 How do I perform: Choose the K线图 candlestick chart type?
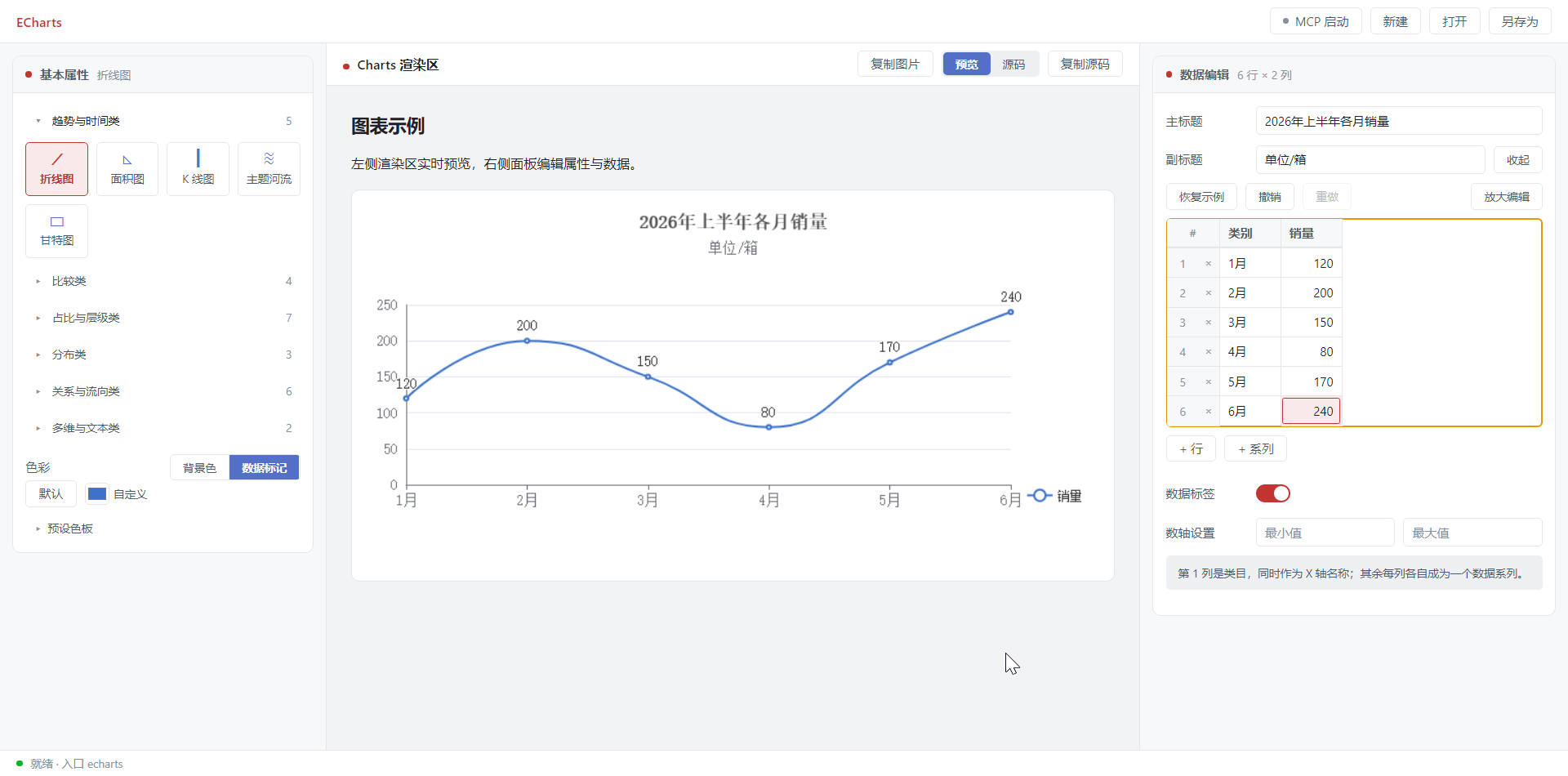pyautogui.click(x=198, y=169)
